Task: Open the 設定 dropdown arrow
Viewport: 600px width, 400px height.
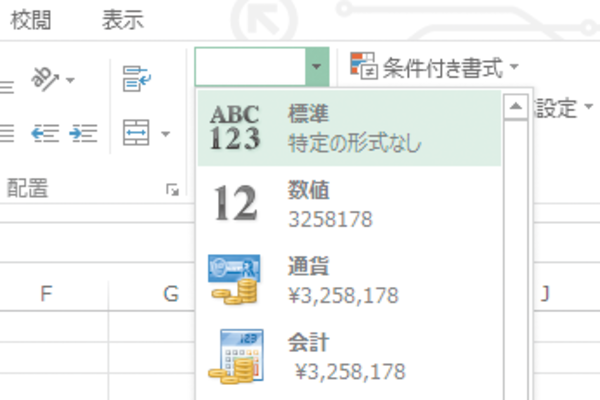Action: (x=589, y=106)
